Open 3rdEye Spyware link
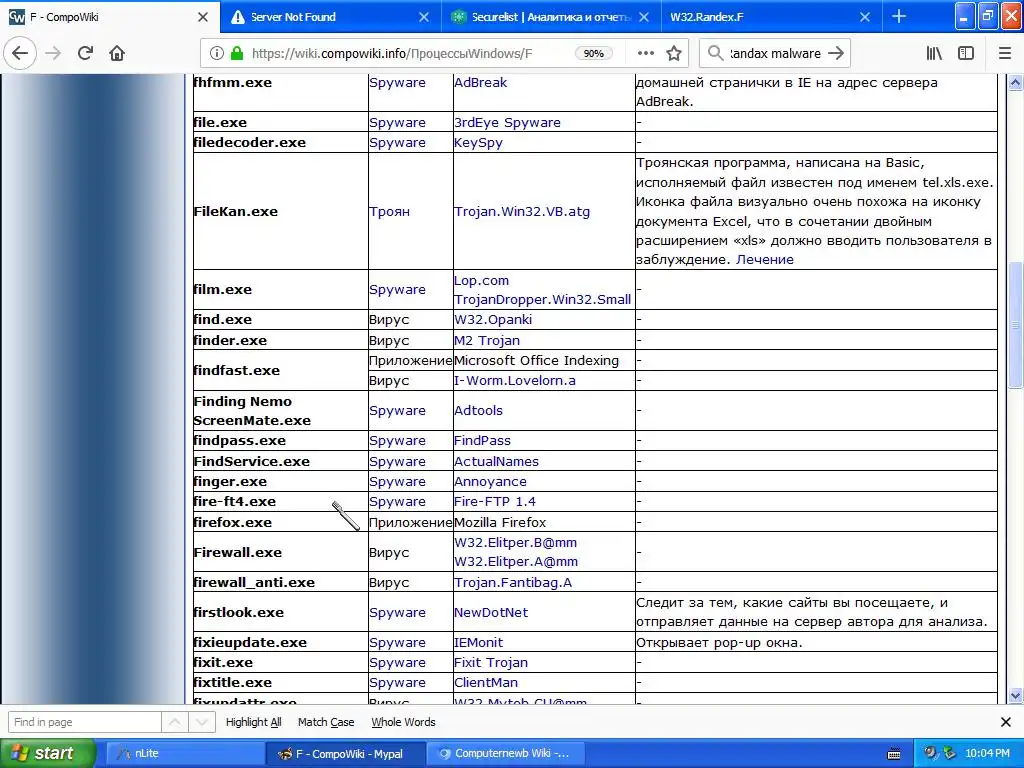 507,122
